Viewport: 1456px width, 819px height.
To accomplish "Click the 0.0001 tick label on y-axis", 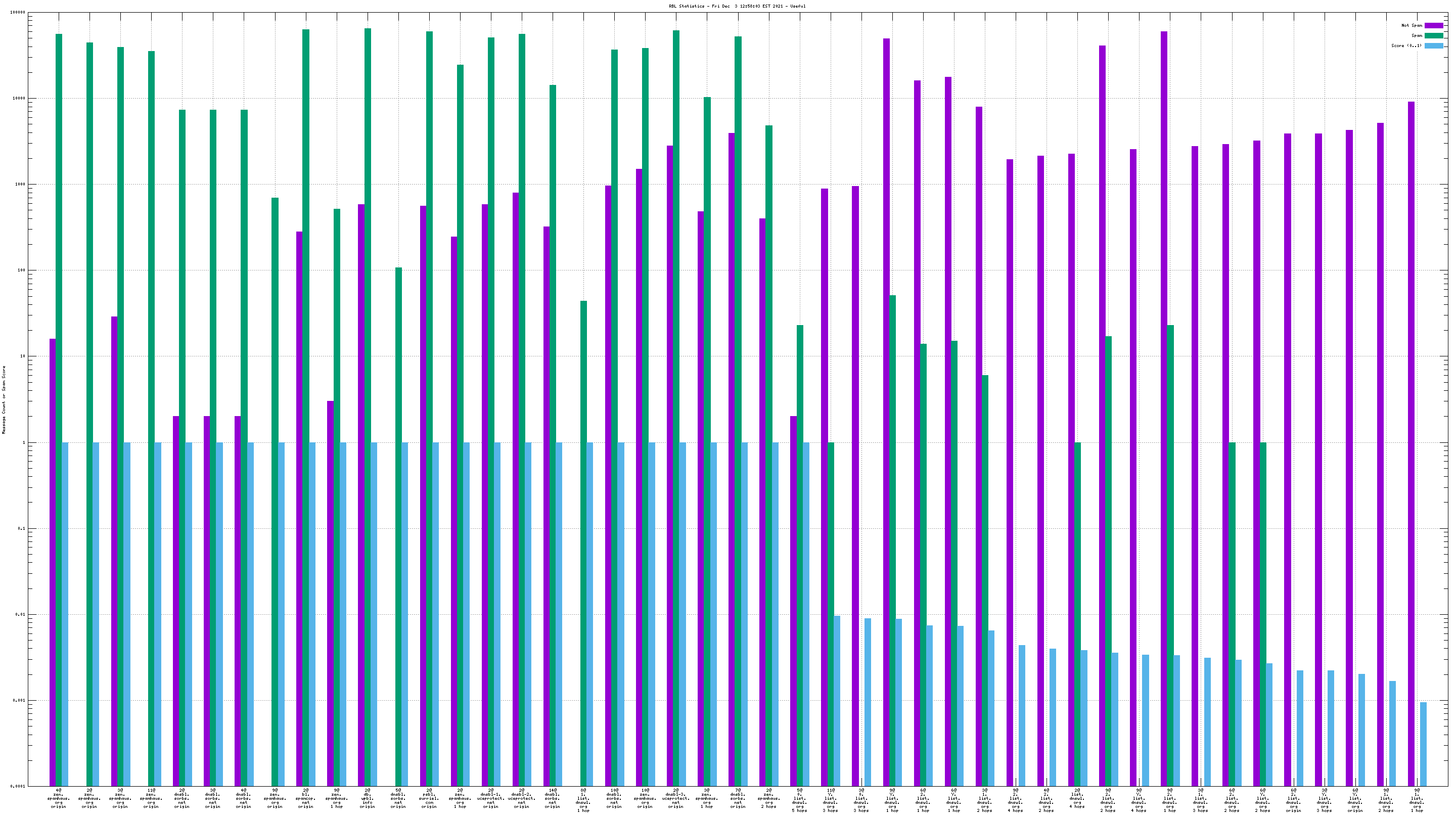I will tap(19, 786).
